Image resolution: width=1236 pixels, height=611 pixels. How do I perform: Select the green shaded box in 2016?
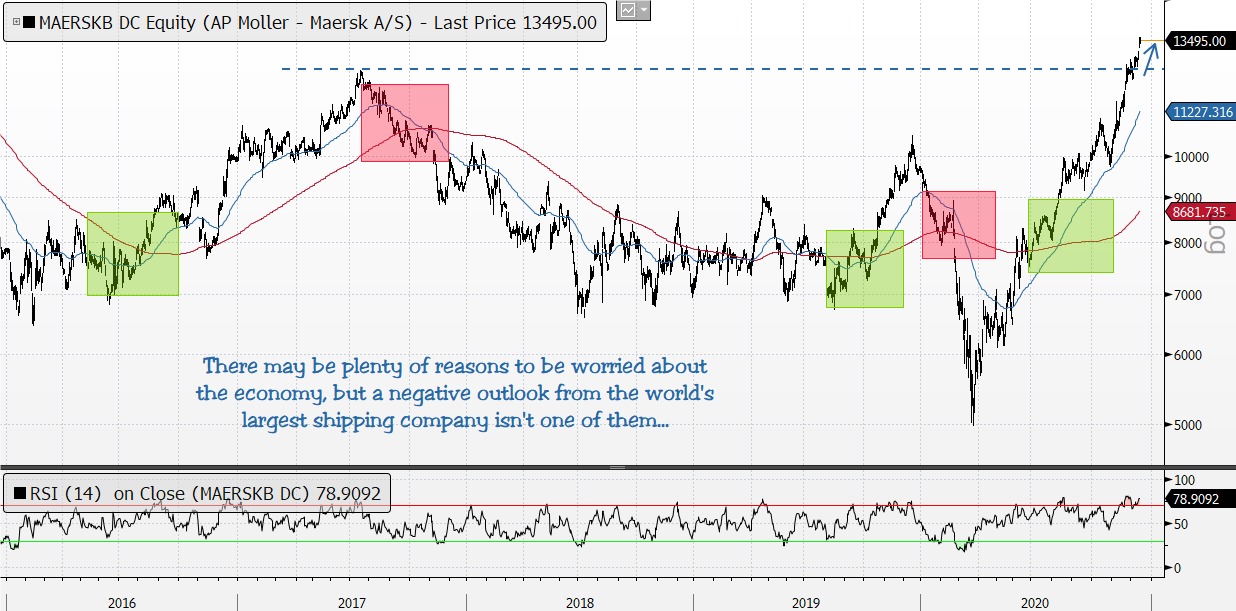click(132, 253)
